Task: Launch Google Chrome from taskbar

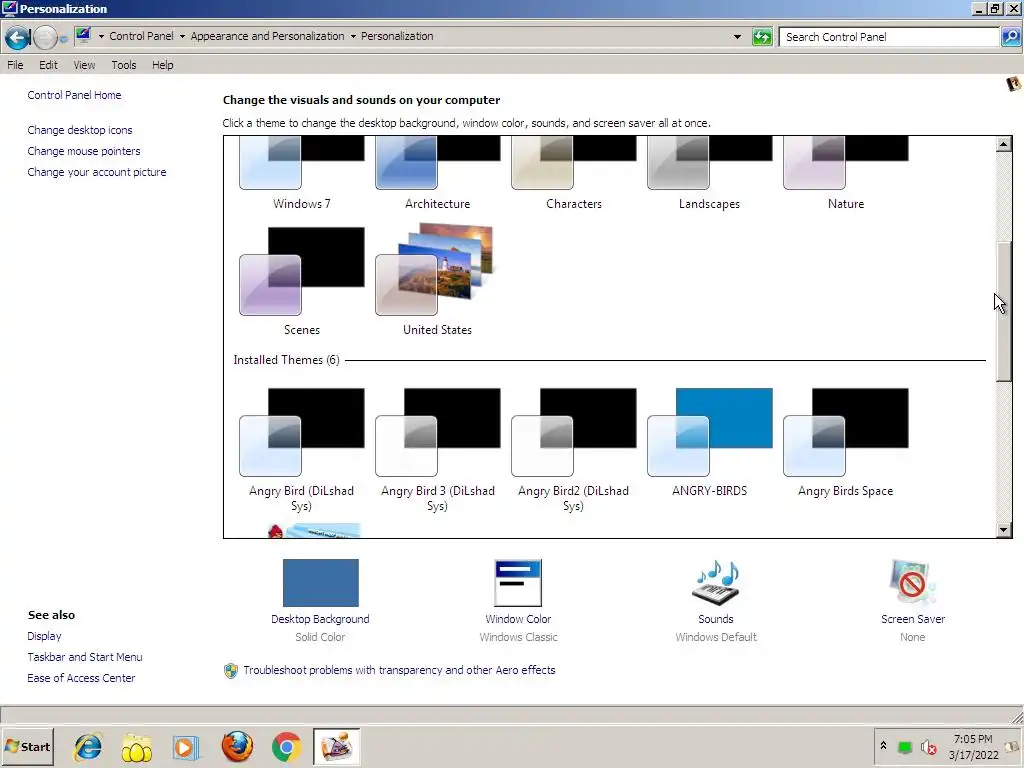Action: point(287,747)
